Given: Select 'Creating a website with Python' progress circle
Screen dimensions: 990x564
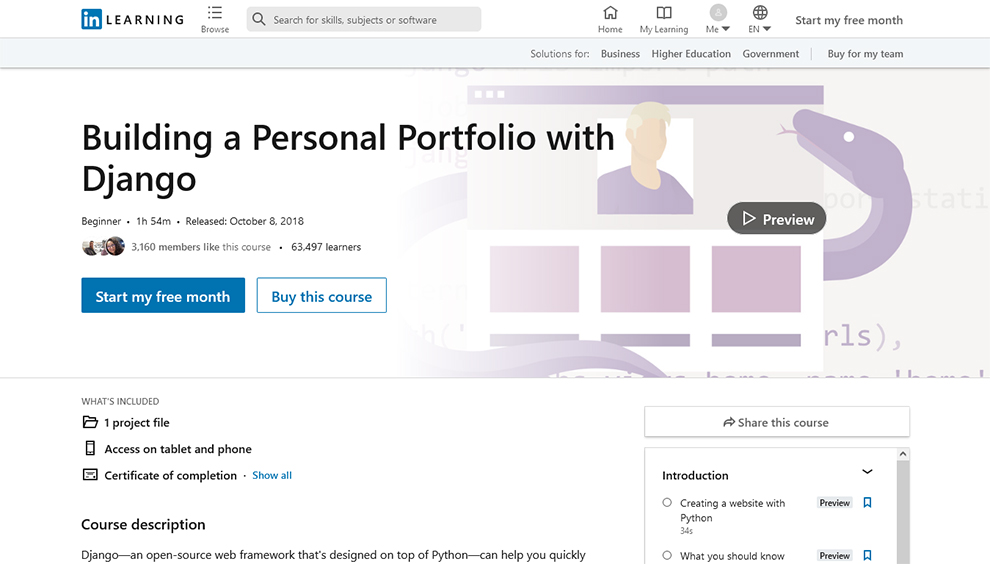Looking at the screenshot, I should (x=667, y=503).
